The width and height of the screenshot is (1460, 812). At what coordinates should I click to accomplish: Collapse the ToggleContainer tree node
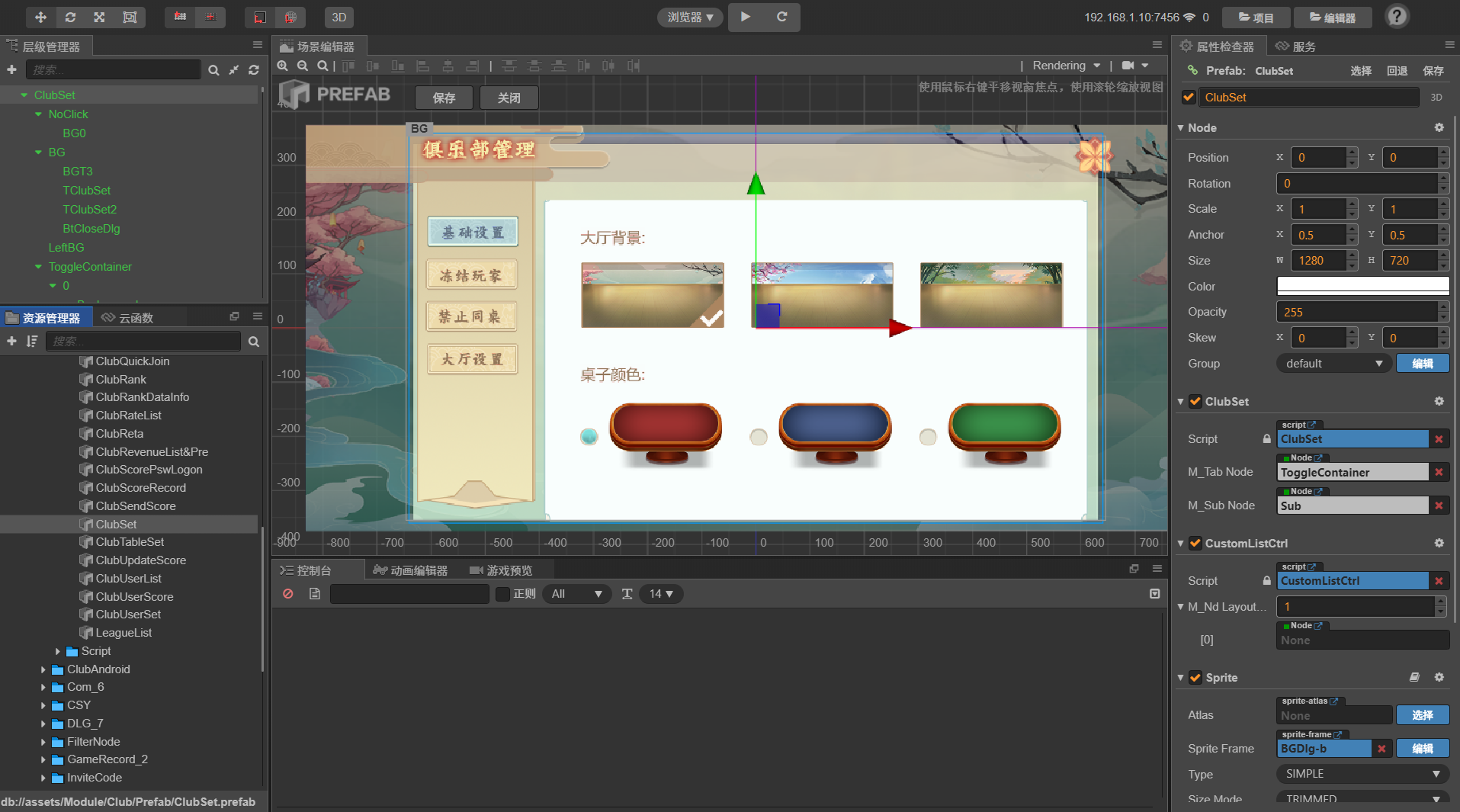[x=38, y=267]
